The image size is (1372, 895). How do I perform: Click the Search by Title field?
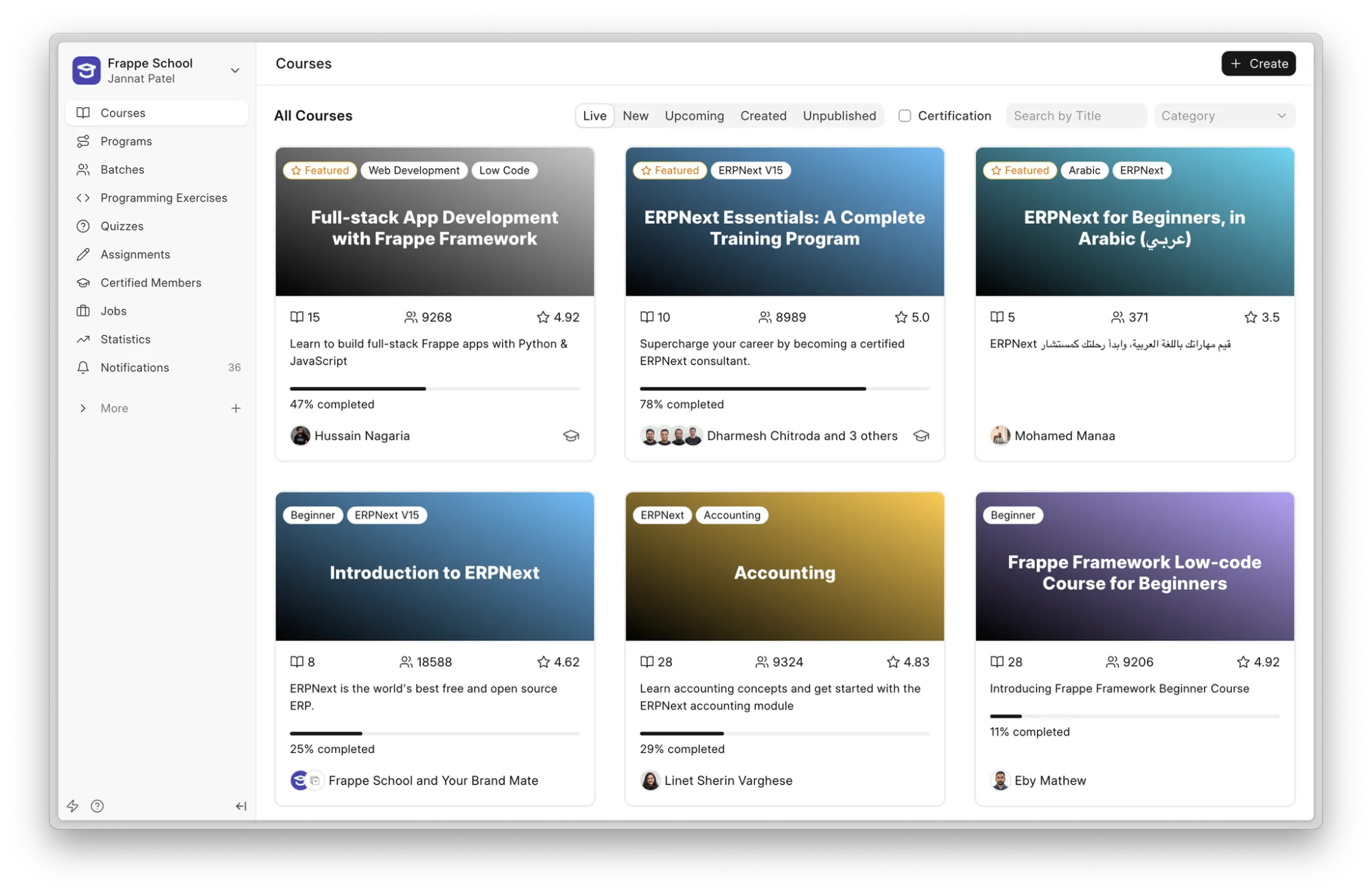1076,115
